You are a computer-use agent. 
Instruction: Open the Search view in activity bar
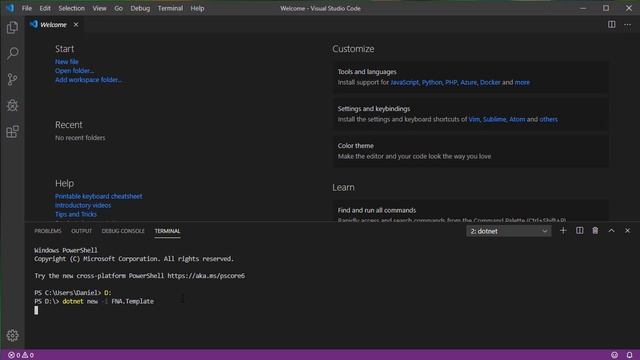(12, 53)
